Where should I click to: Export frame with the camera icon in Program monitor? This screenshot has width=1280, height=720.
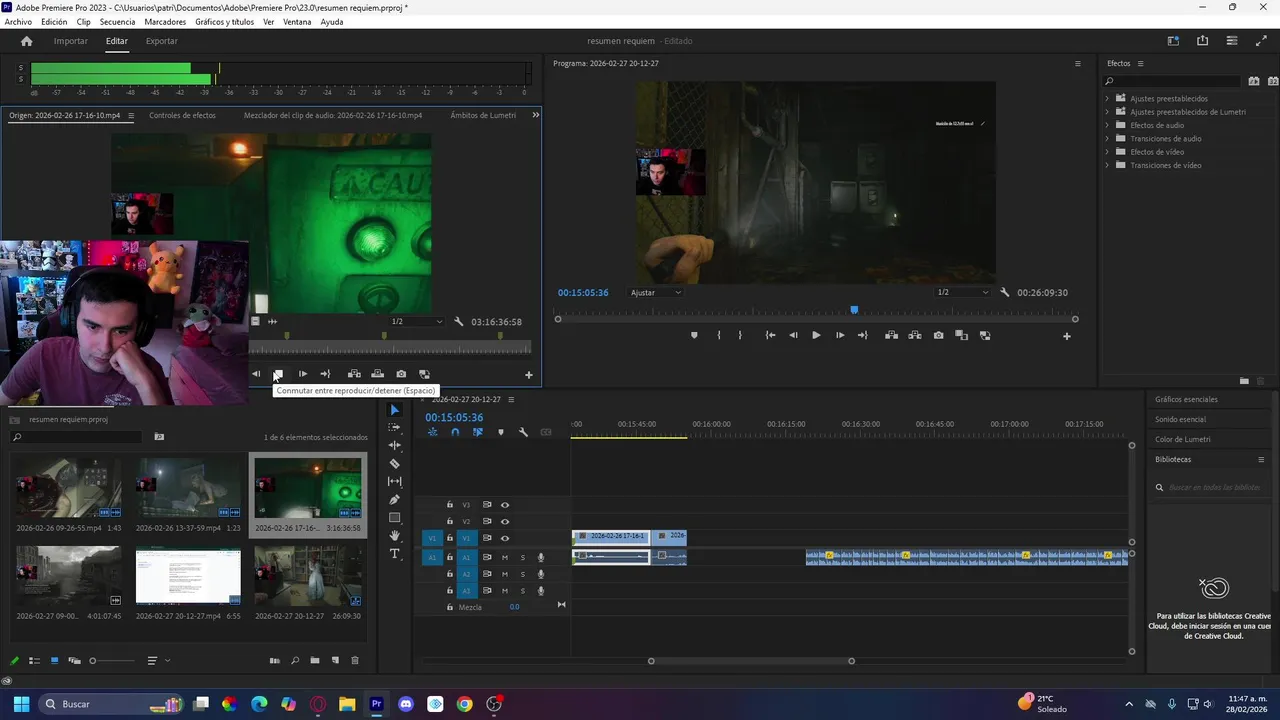pyautogui.click(x=938, y=335)
